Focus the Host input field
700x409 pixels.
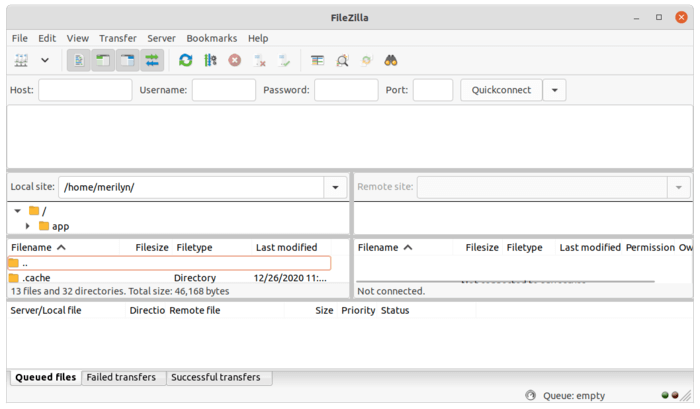tap(85, 90)
